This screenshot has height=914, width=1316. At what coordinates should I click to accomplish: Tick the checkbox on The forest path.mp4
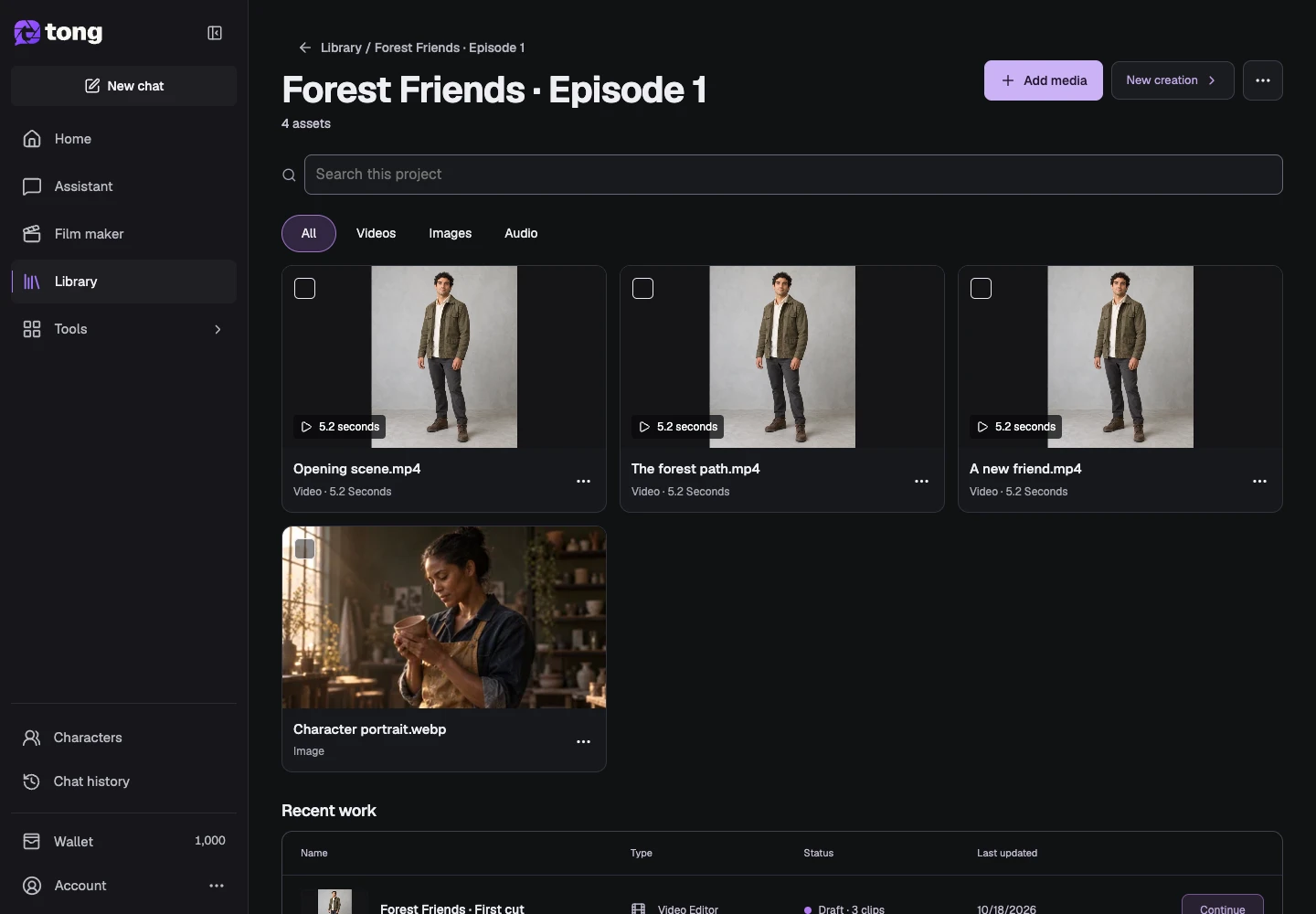[643, 289]
